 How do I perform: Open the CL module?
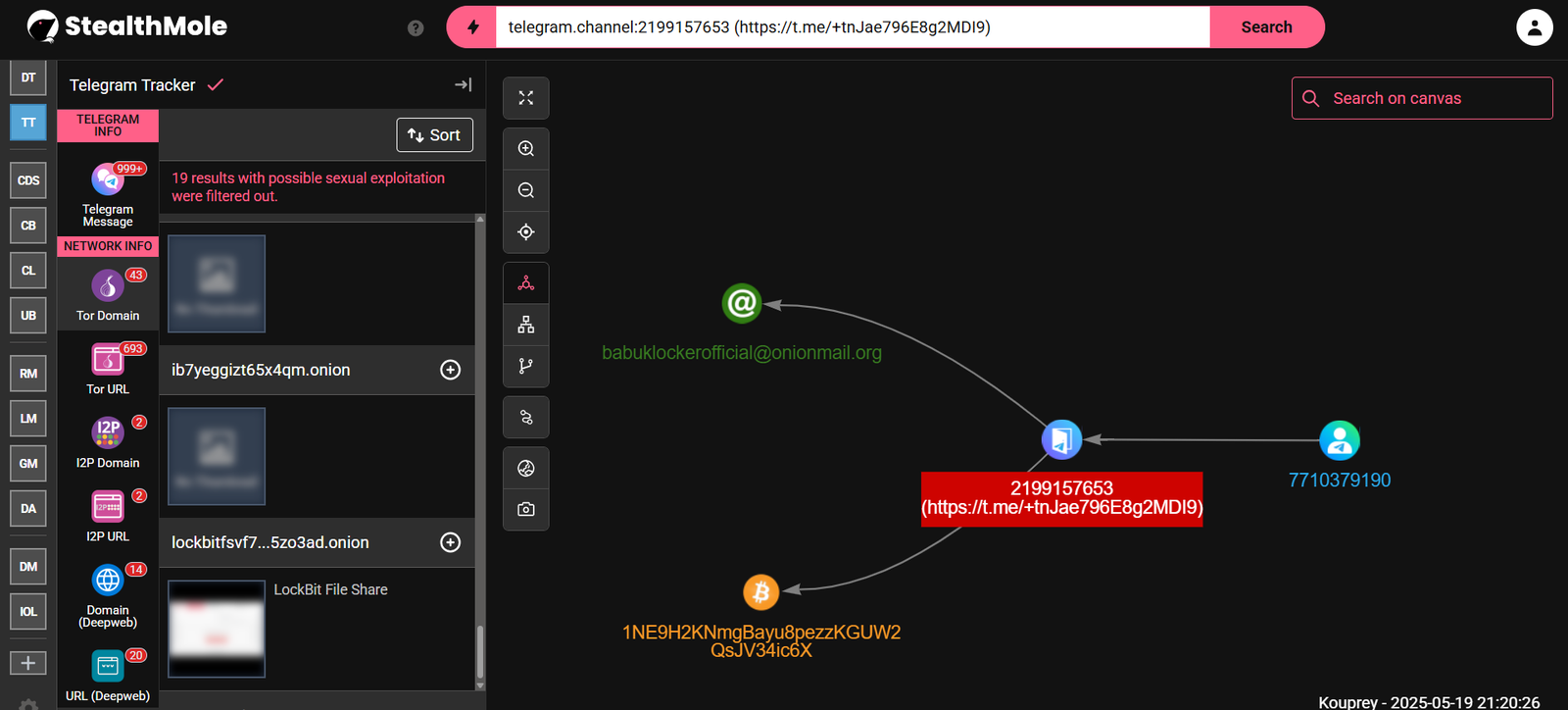(28, 271)
